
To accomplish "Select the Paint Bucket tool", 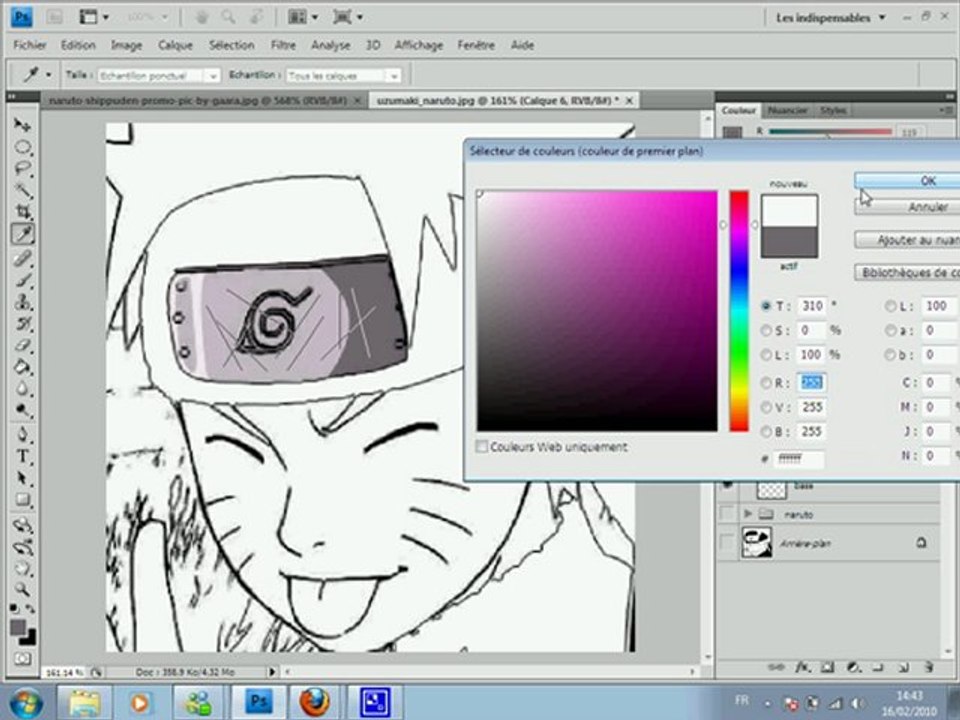I will click(x=23, y=367).
